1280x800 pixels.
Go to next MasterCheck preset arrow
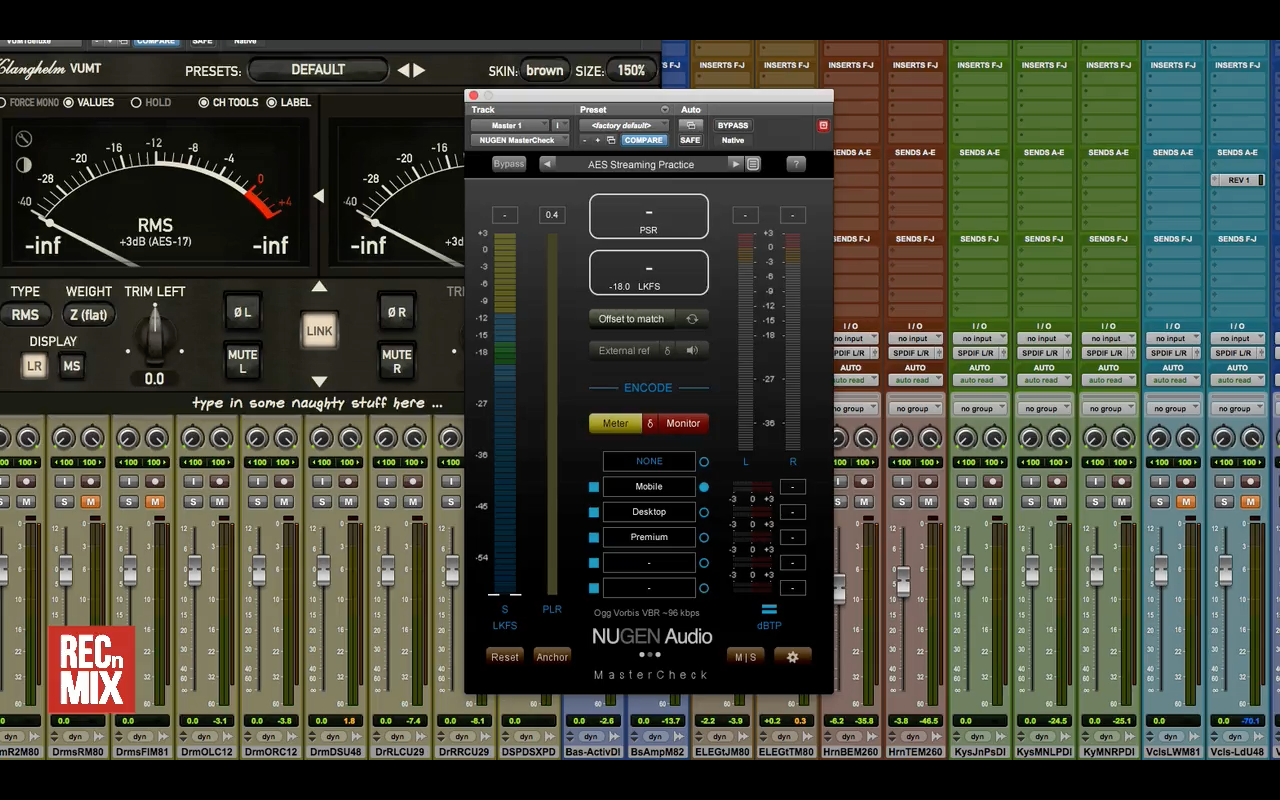tap(736, 164)
